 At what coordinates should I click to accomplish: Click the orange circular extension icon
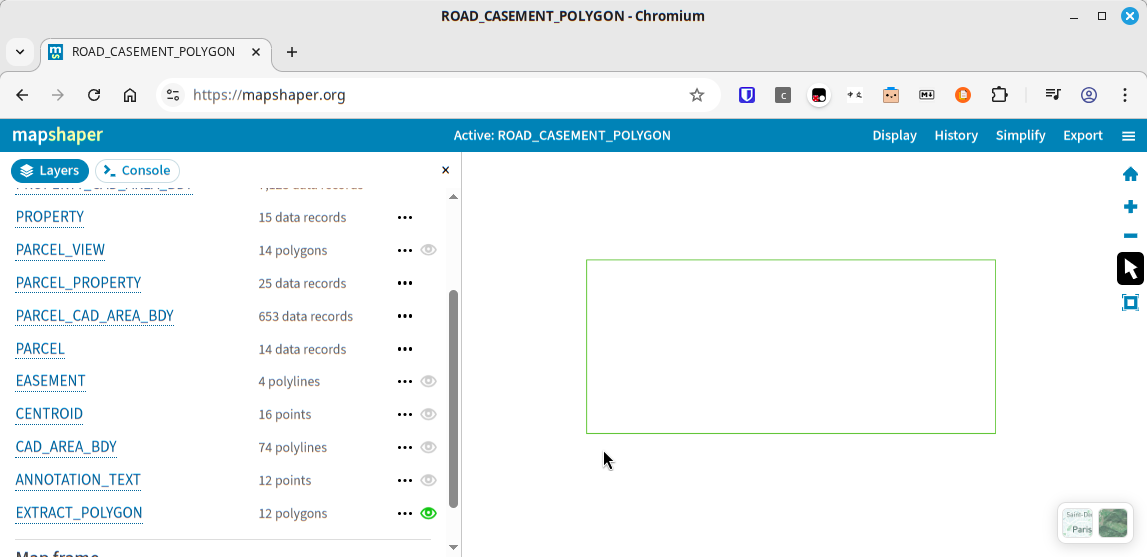[x=963, y=95]
